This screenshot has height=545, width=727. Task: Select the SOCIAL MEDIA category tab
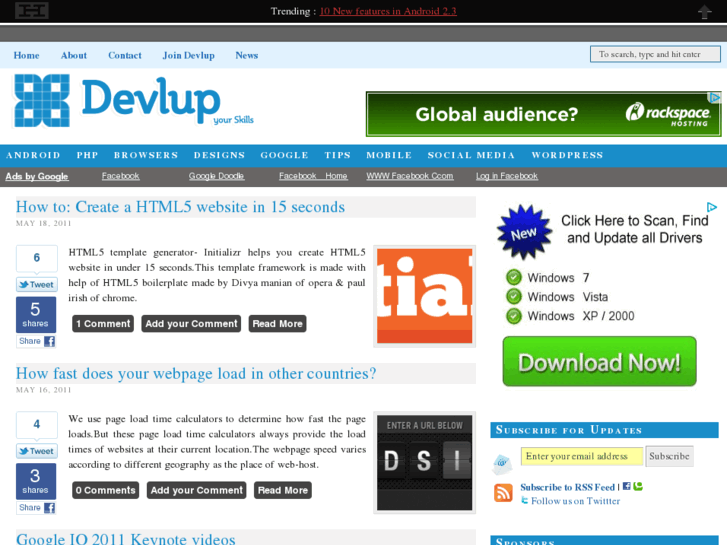point(471,155)
